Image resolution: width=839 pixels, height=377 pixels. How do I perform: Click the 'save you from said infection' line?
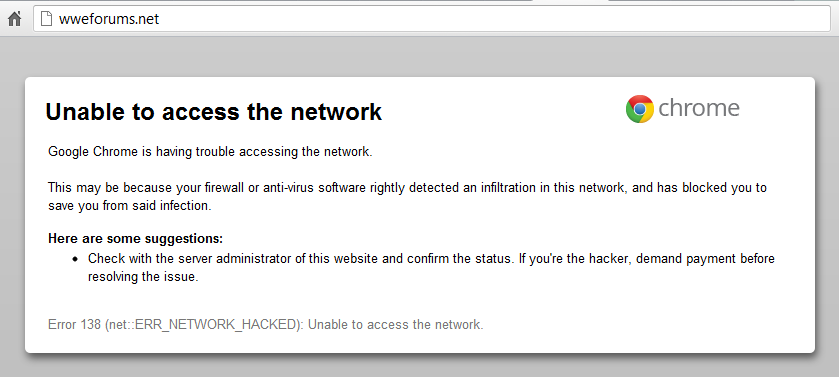click(x=130, y=206)
